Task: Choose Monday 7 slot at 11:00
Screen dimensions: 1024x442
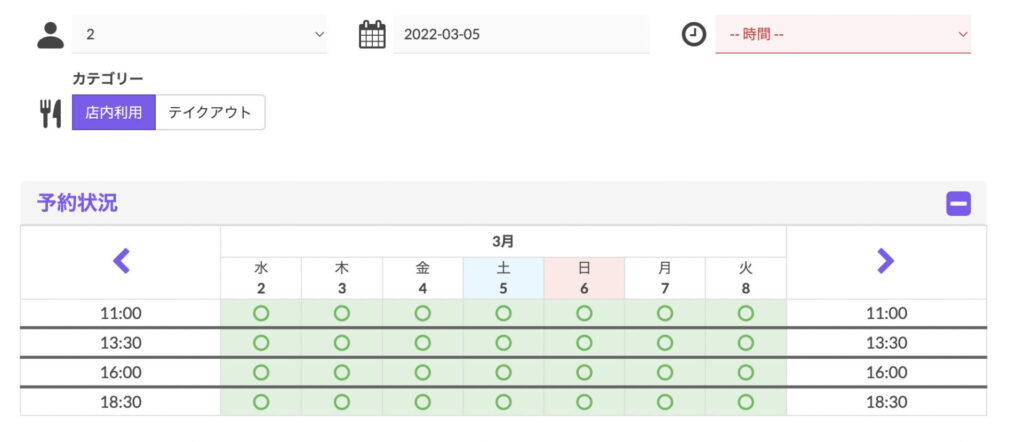Action: pos(665,314)
